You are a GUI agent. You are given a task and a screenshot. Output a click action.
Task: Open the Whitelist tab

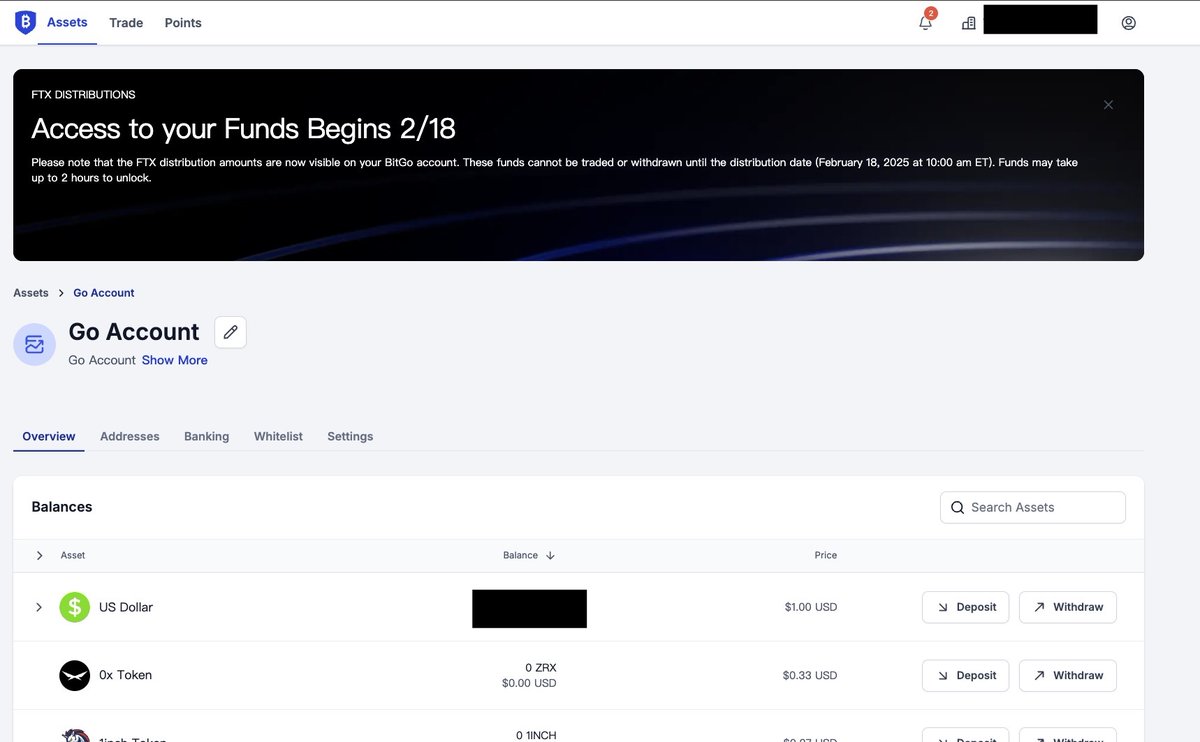(278, 436)
